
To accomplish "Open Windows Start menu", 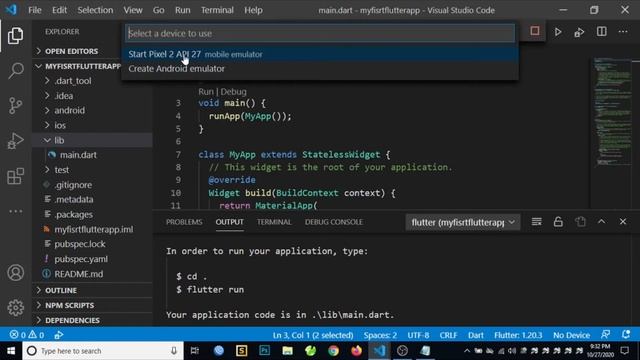I will (11, 351).
